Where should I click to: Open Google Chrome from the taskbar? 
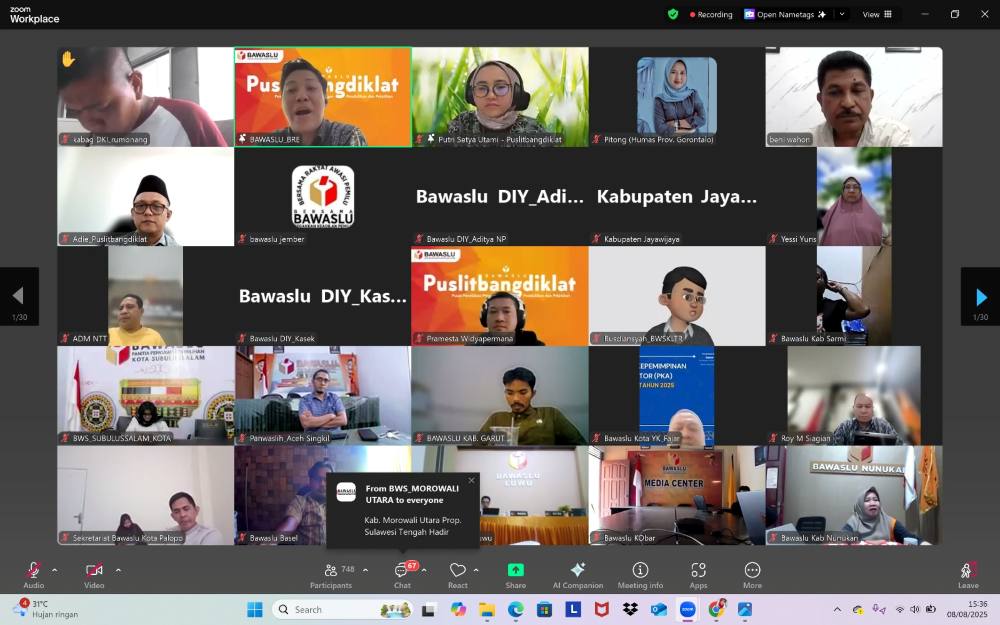[x=716, y=610]
